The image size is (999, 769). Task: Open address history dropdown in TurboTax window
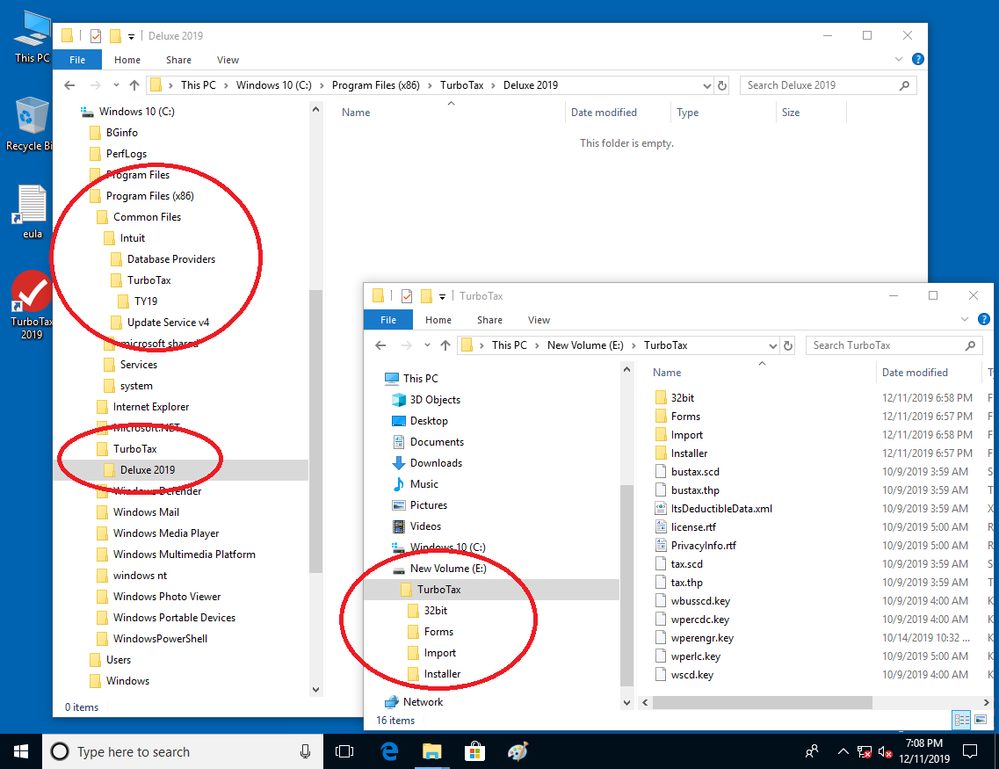(x=773, y=345)
